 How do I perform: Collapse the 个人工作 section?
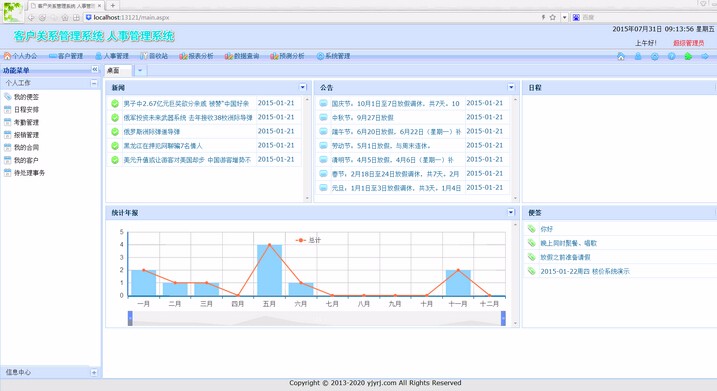[94, 83]
